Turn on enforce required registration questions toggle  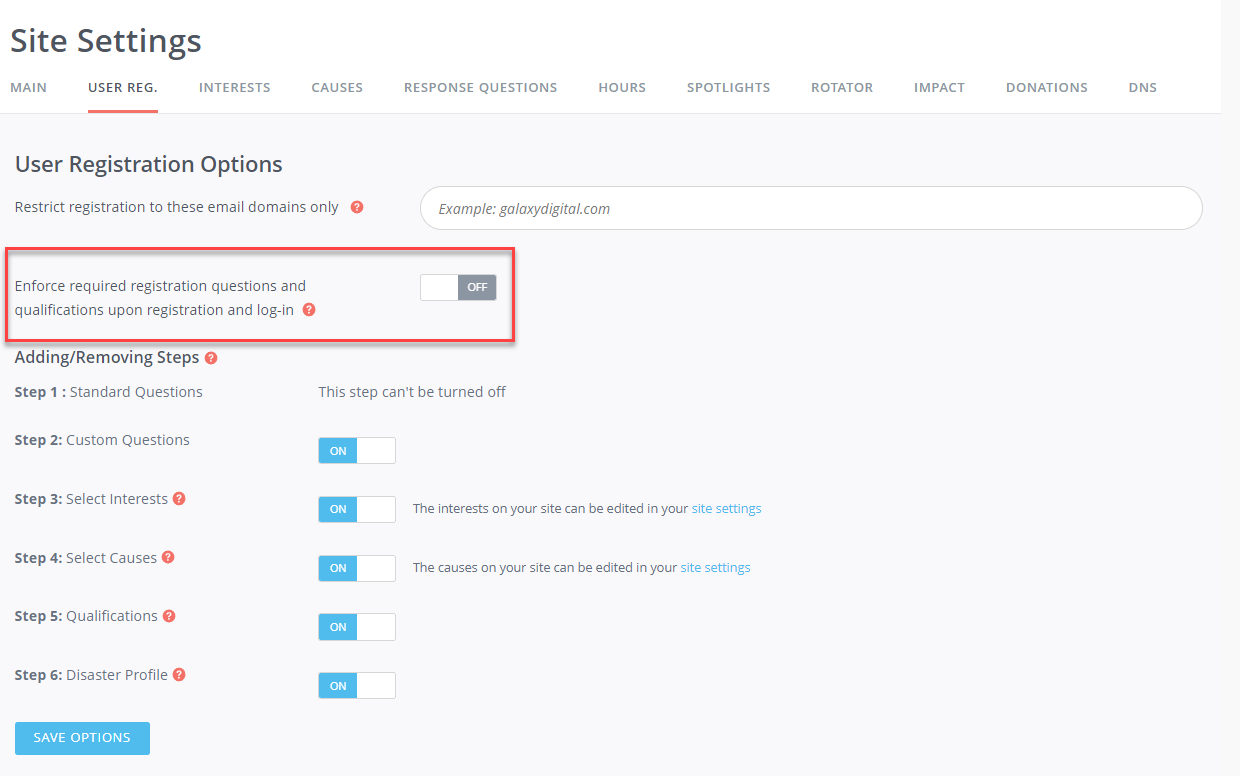[458, 287]
